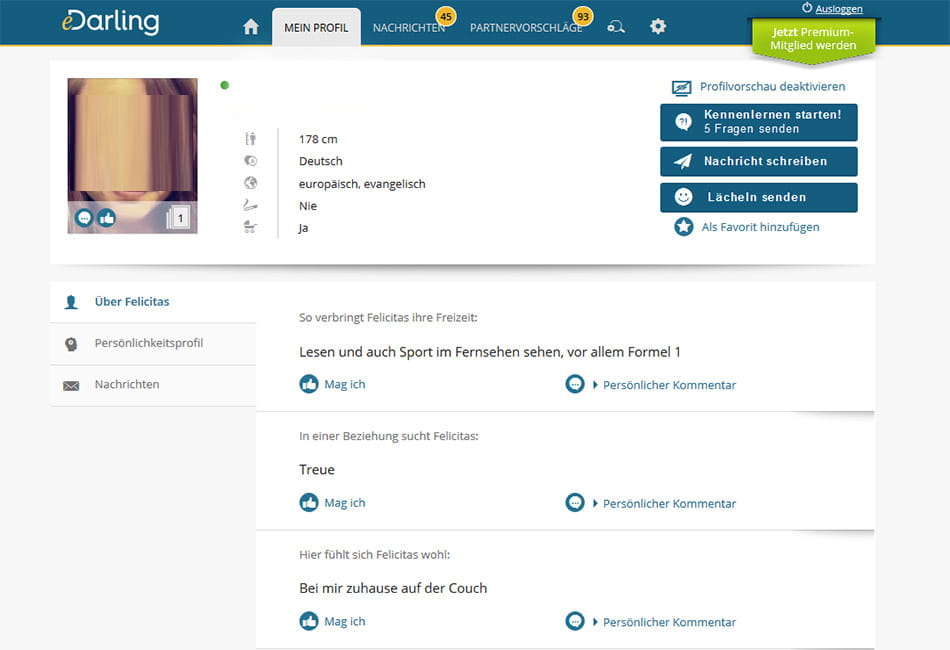Click envelope icon beside sidebar Nachrichten

point(71,386)
